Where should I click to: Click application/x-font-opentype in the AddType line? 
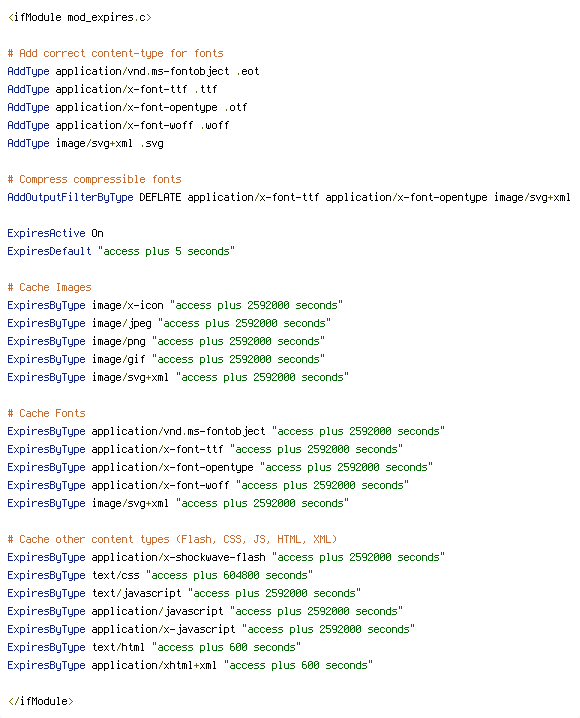[x=136, y=108]
